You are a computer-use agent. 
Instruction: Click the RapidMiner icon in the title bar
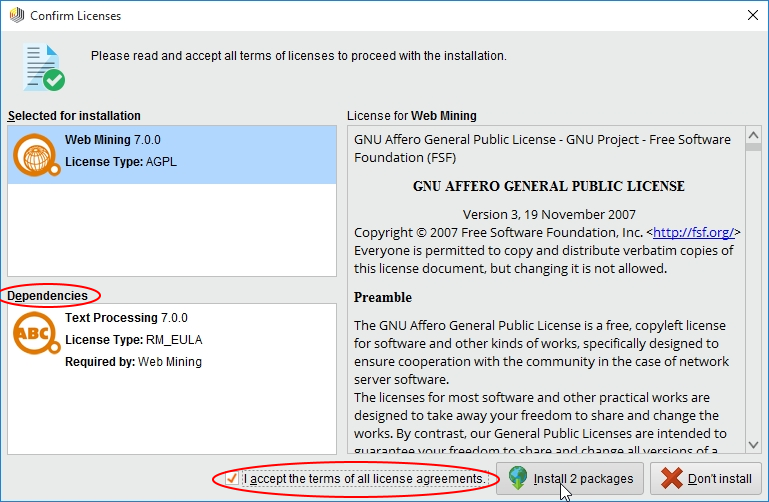click(15, 14)
